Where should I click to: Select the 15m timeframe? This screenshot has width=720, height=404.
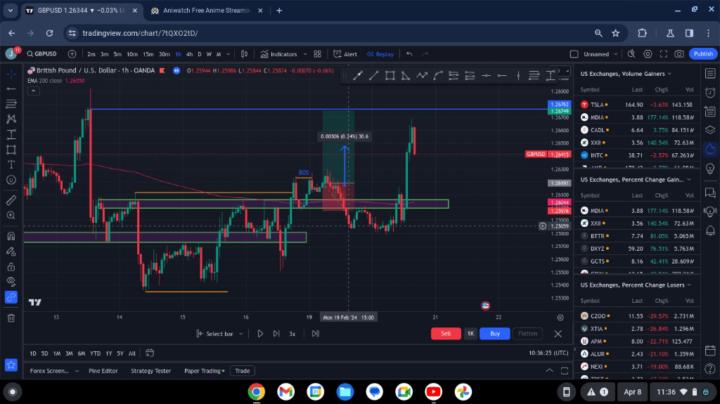(148, 54)
